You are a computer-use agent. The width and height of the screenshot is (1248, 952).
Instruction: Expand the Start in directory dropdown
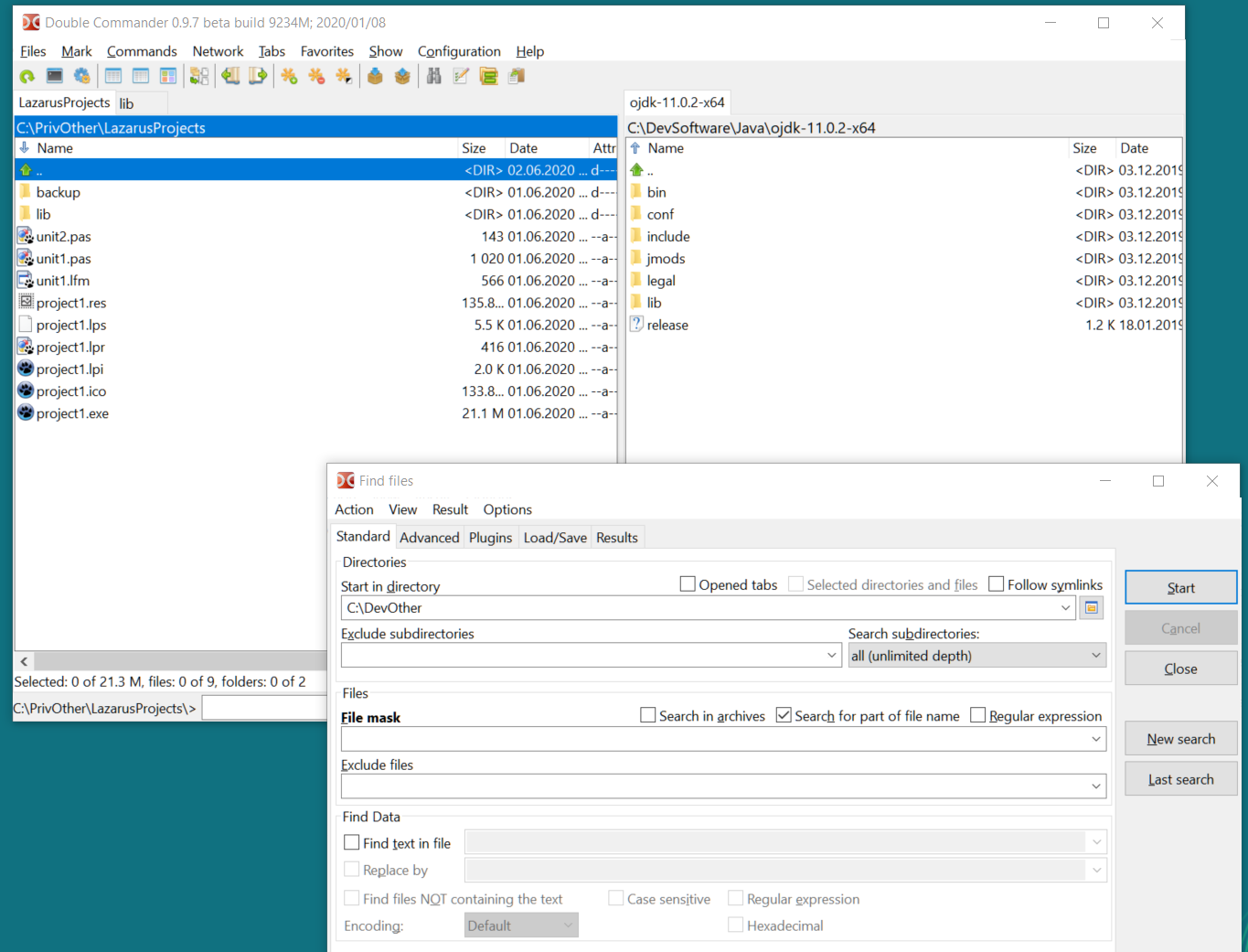(x=1065, y=608)
